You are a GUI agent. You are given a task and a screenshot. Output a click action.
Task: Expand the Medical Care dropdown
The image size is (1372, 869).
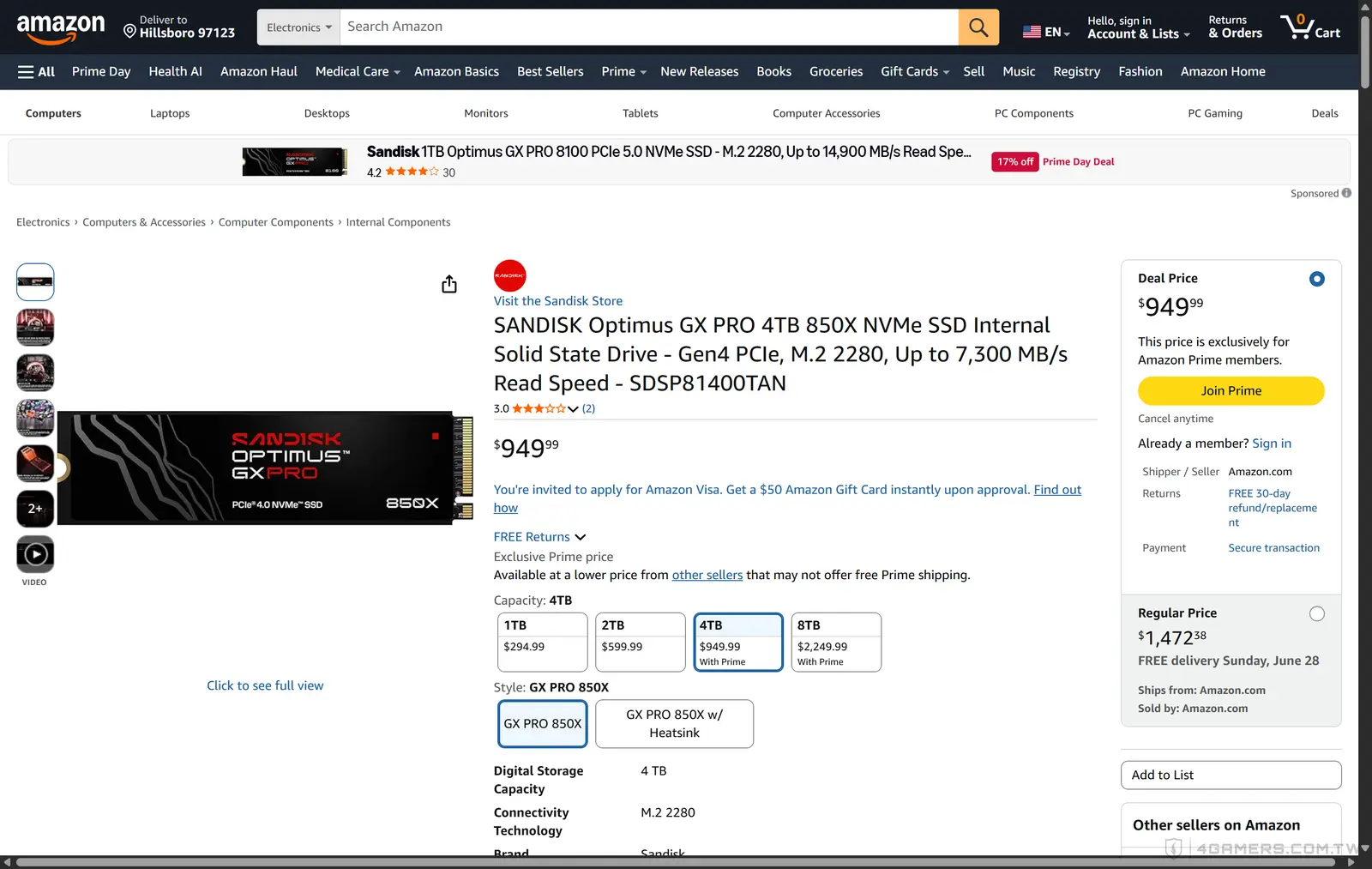click(x=358, y=72)
